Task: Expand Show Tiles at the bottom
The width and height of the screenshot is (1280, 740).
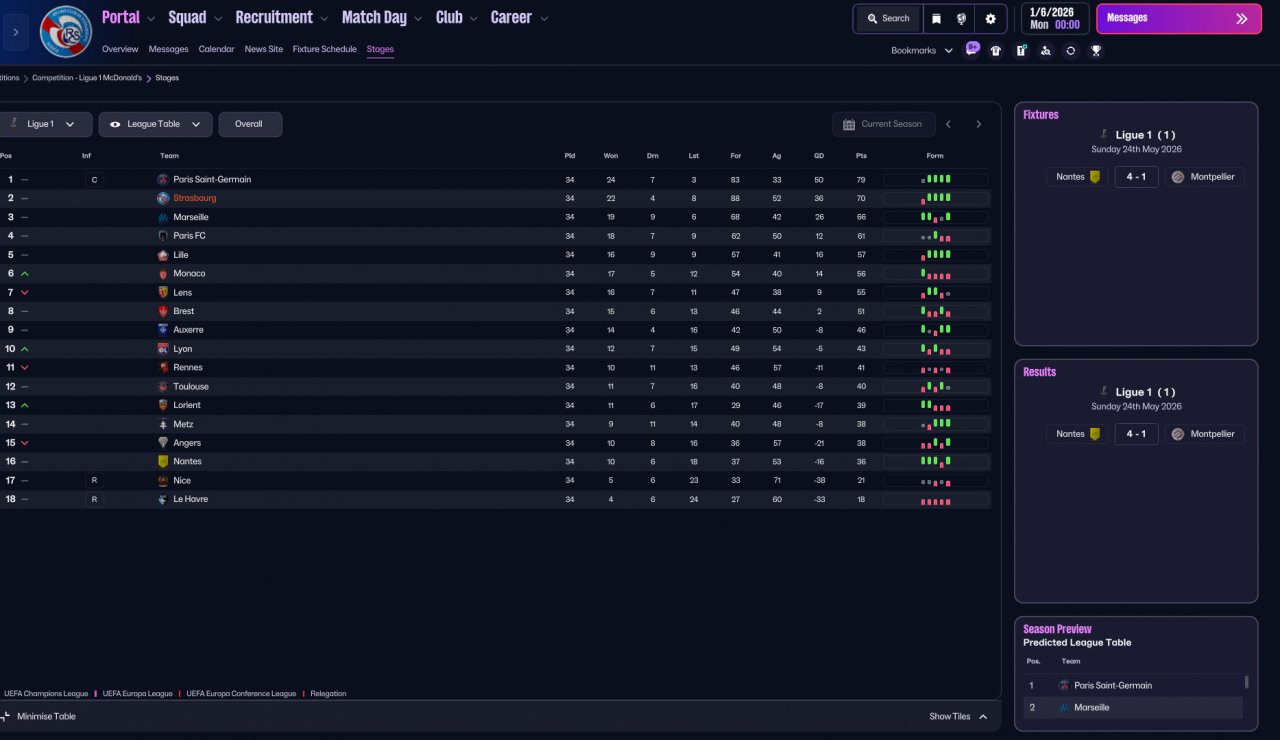Action: coord(958,716)
